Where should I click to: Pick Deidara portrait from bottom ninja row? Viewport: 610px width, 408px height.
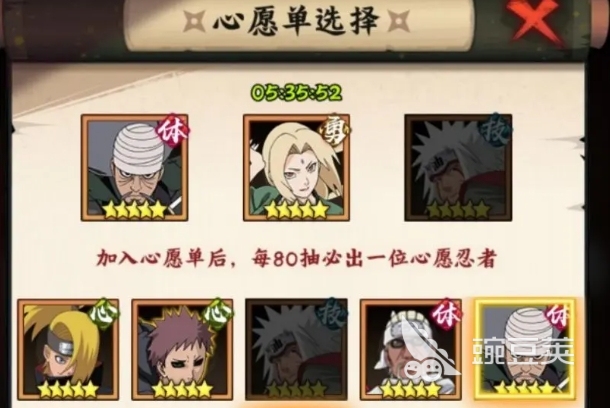click(68, 349)
